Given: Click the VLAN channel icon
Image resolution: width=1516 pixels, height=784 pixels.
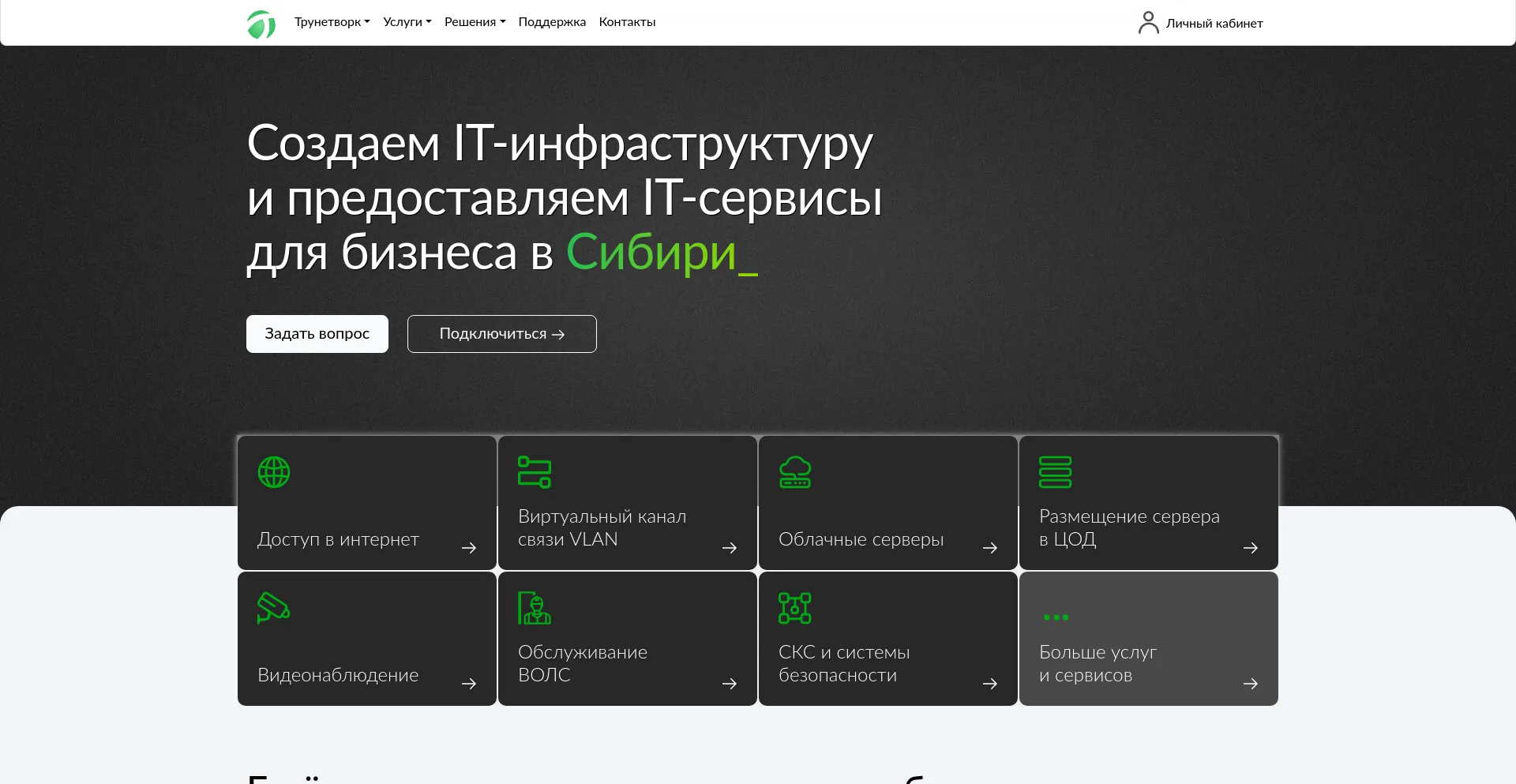Looking at the screenshot, I should point(535,472).
